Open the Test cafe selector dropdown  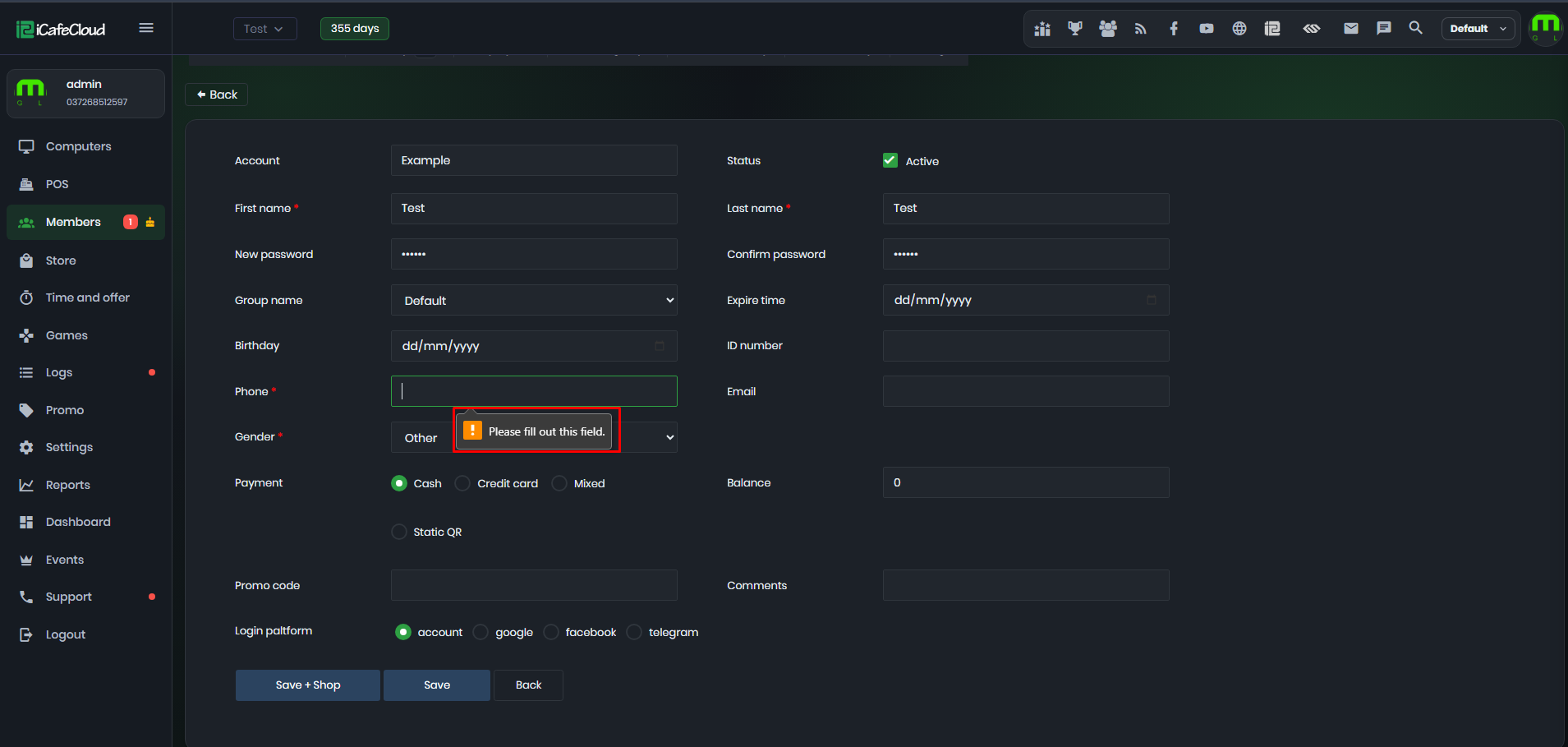pyautogui.click(x=264, y=29)
